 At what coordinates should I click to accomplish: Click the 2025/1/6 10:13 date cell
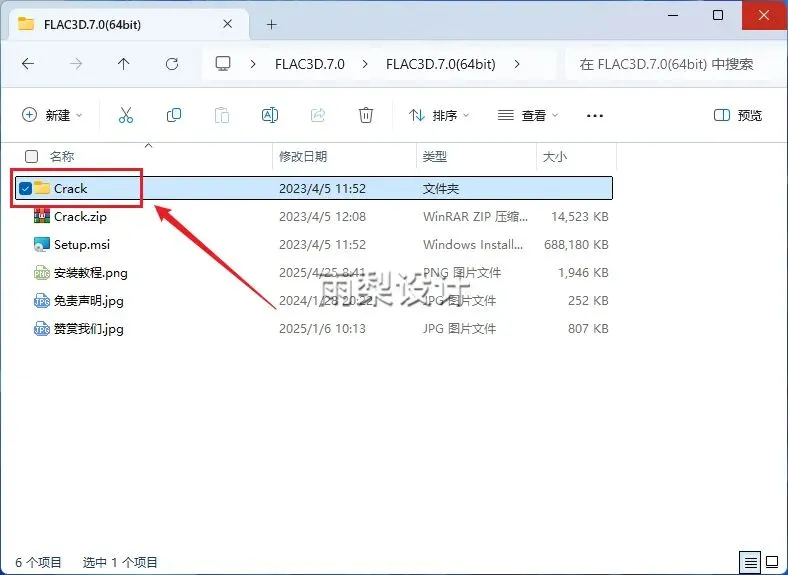(322, 329)
